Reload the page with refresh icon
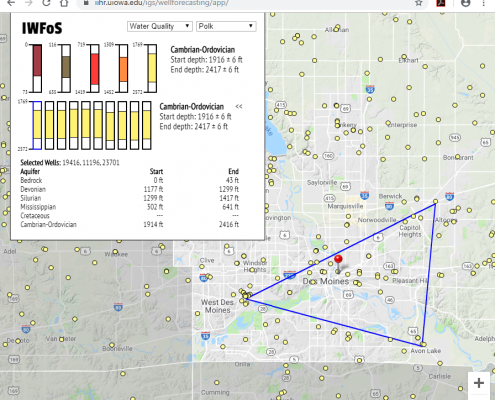Screen dimensions: 495x400 [x=46, y=3]
